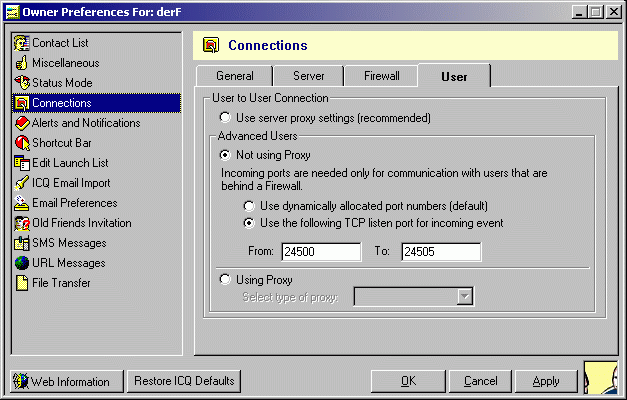The height and width of the screenshot is (400, 627).
Task: Click the Restore ICQ Defaults button
Action: pos(184,381)
